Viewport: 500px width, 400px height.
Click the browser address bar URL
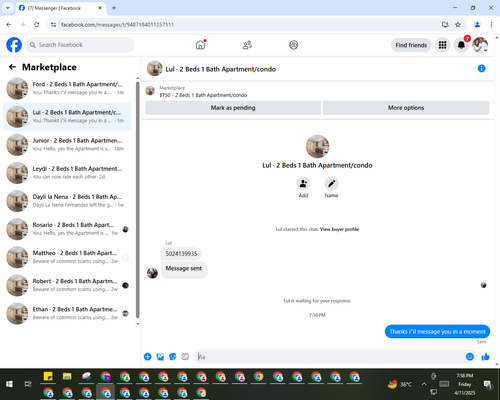[x=117, y=25]
